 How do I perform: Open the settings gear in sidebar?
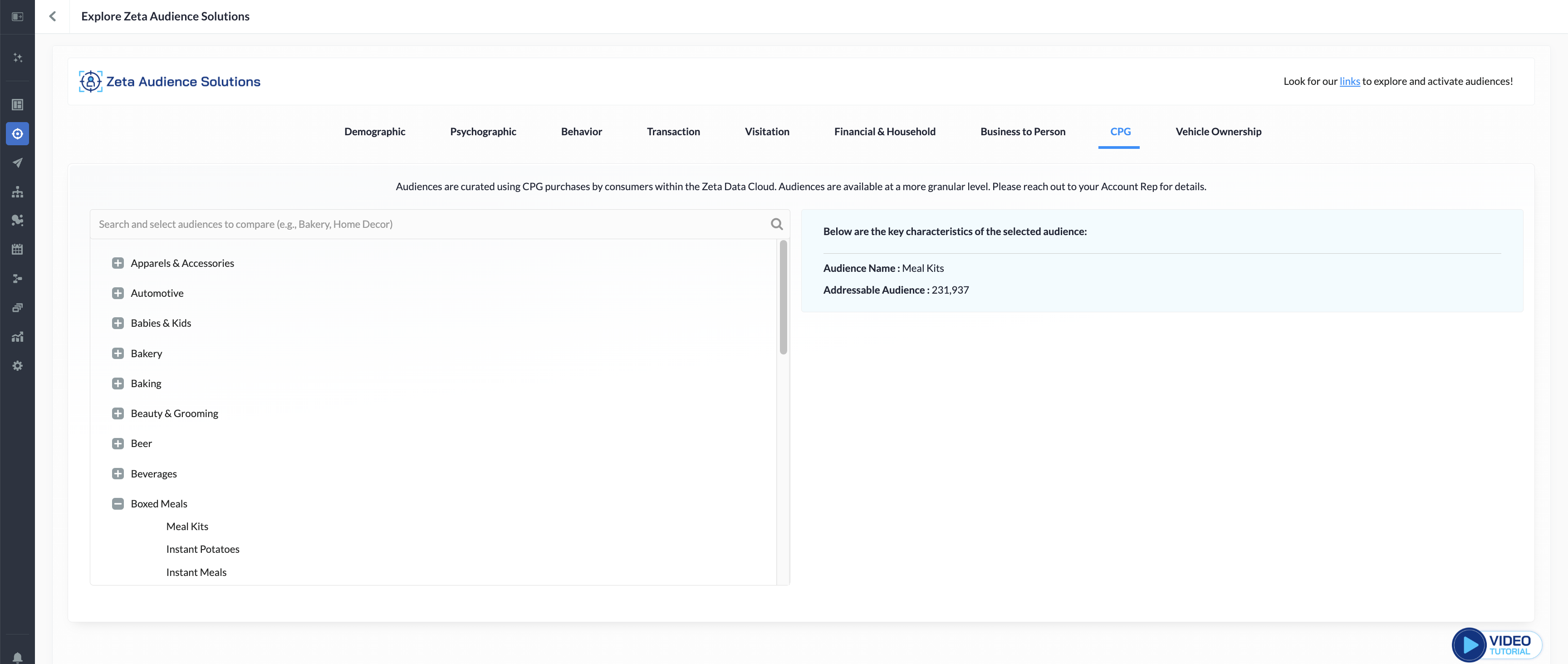17,366
